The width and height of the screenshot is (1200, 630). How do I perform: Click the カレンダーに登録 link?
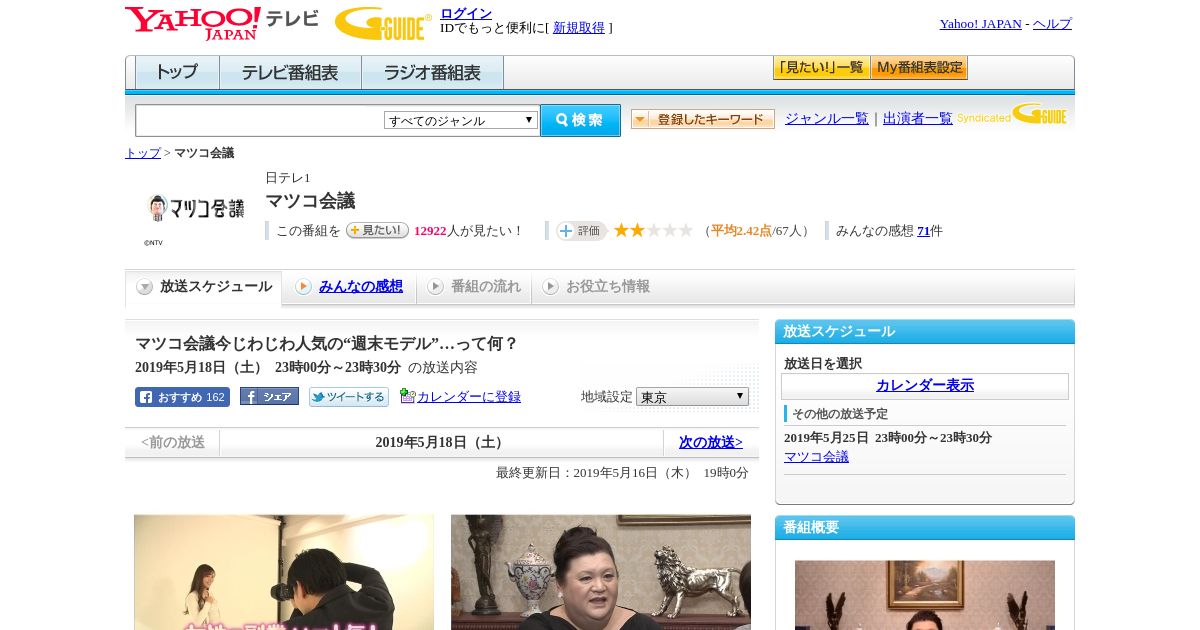[469, 397]
